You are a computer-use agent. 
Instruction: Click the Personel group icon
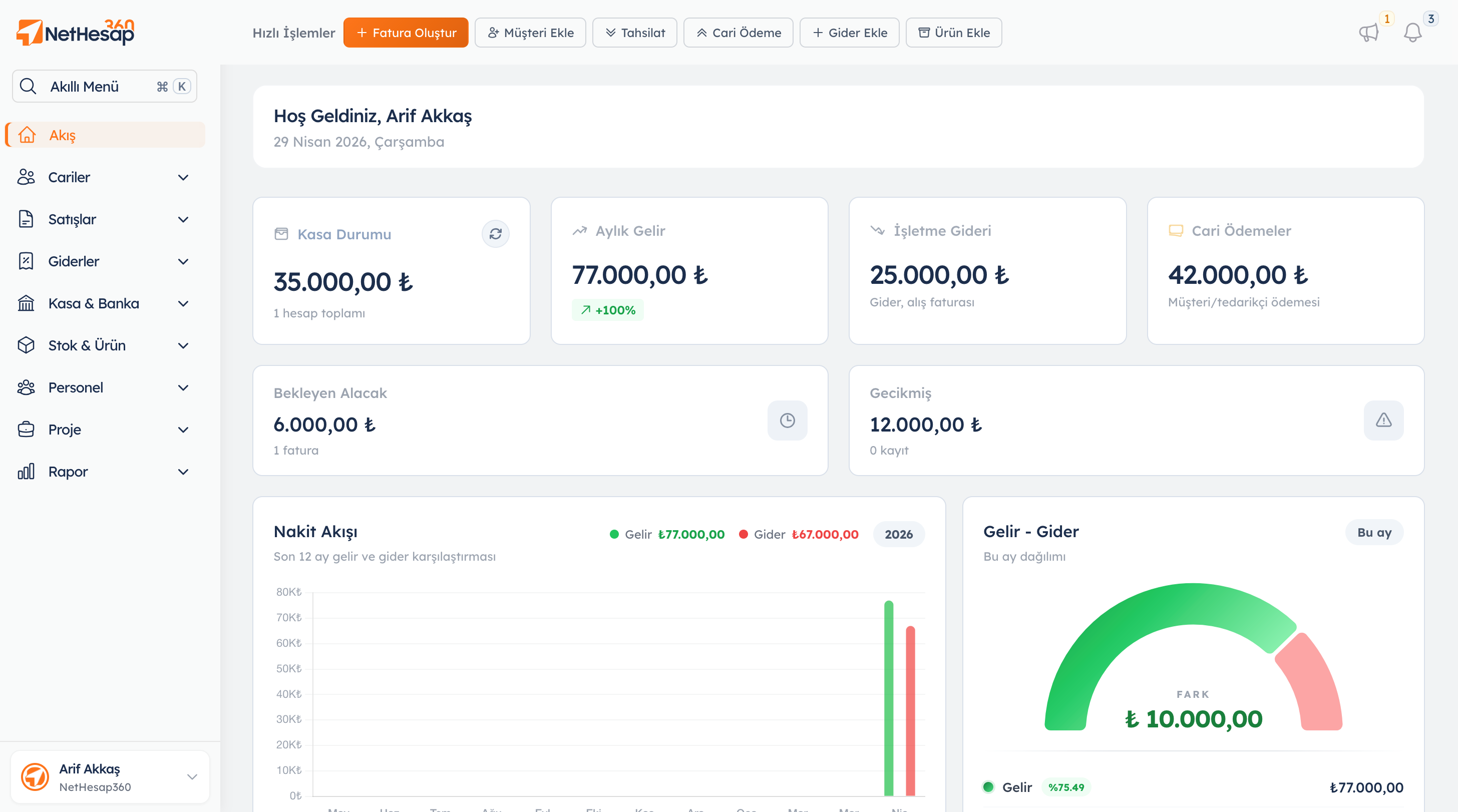(x=26, y=387)
